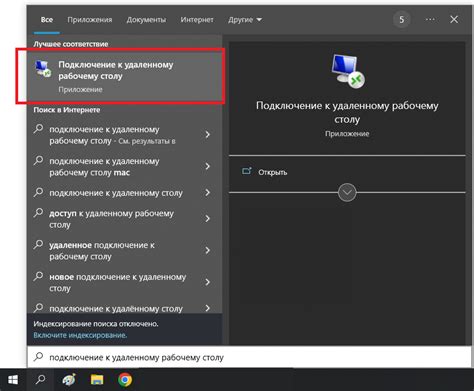Click the open icon next to Открыть
The width and height of the screenshot is (474, 391).
(247, 171)
